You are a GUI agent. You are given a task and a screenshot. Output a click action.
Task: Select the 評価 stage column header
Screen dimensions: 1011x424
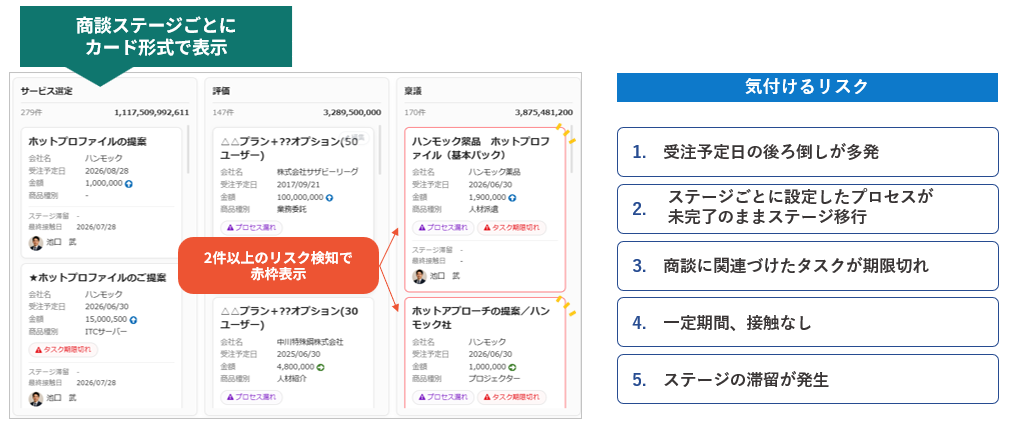pyautogui.click(x=221, y=92)
